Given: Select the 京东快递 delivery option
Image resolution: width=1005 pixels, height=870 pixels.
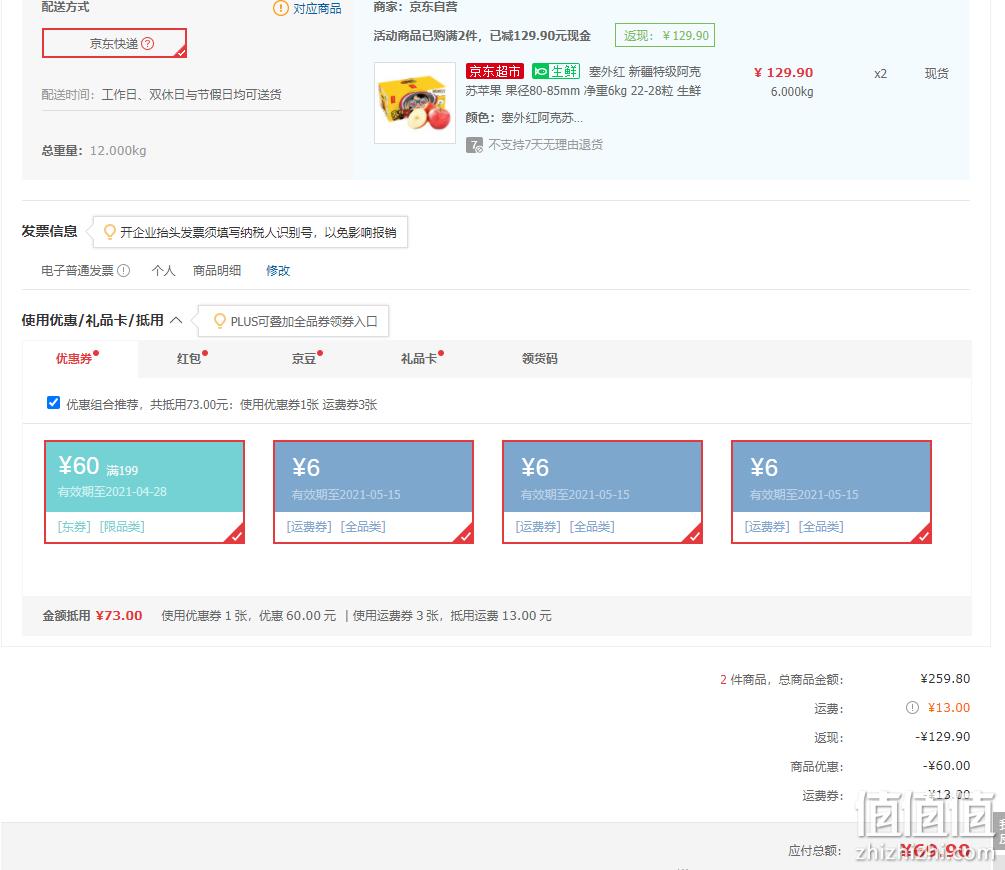Looking at the screenshot, I should tap(114, 43).
